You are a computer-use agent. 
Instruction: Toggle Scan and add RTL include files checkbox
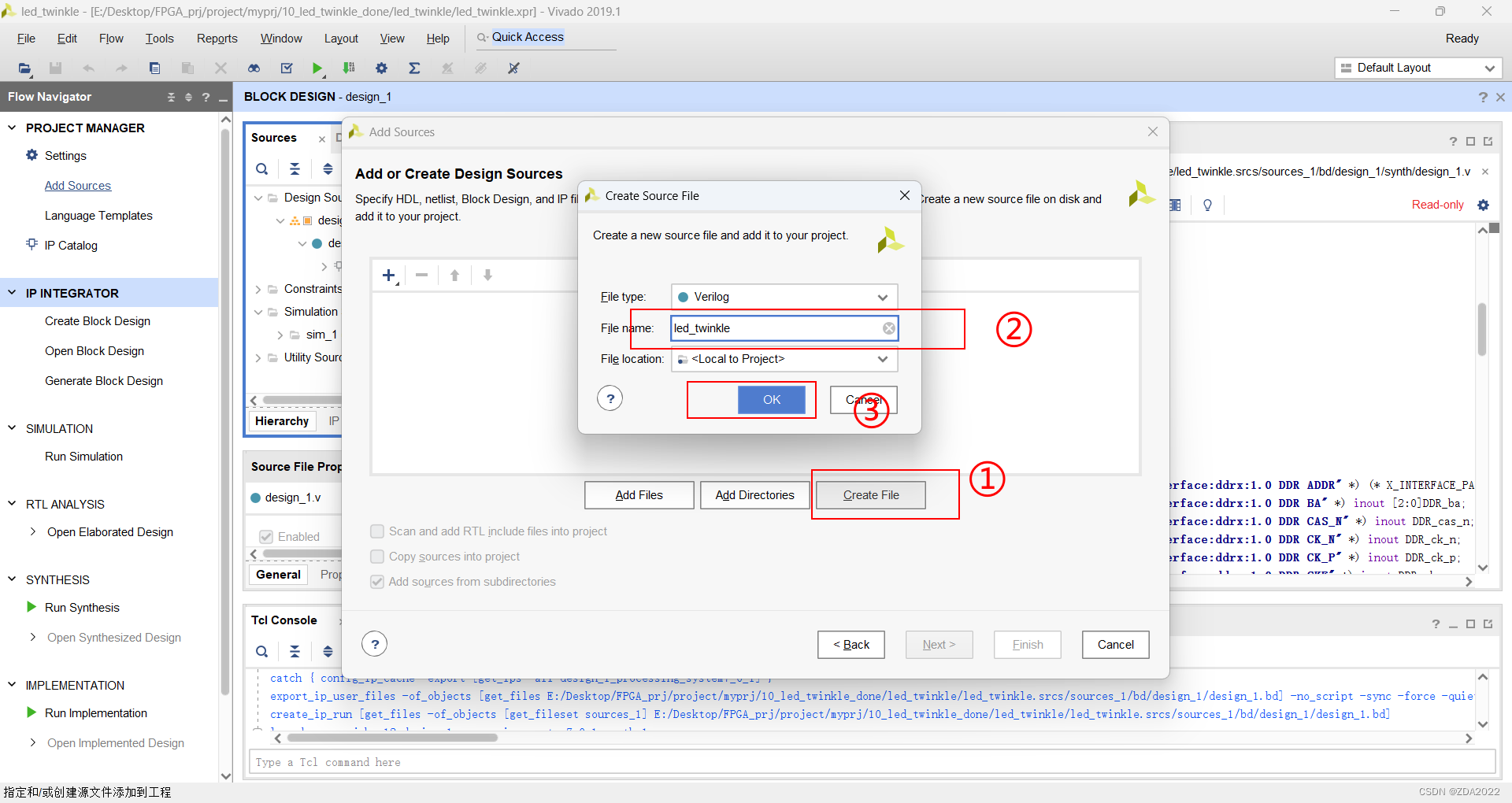[x=377, y=531]
